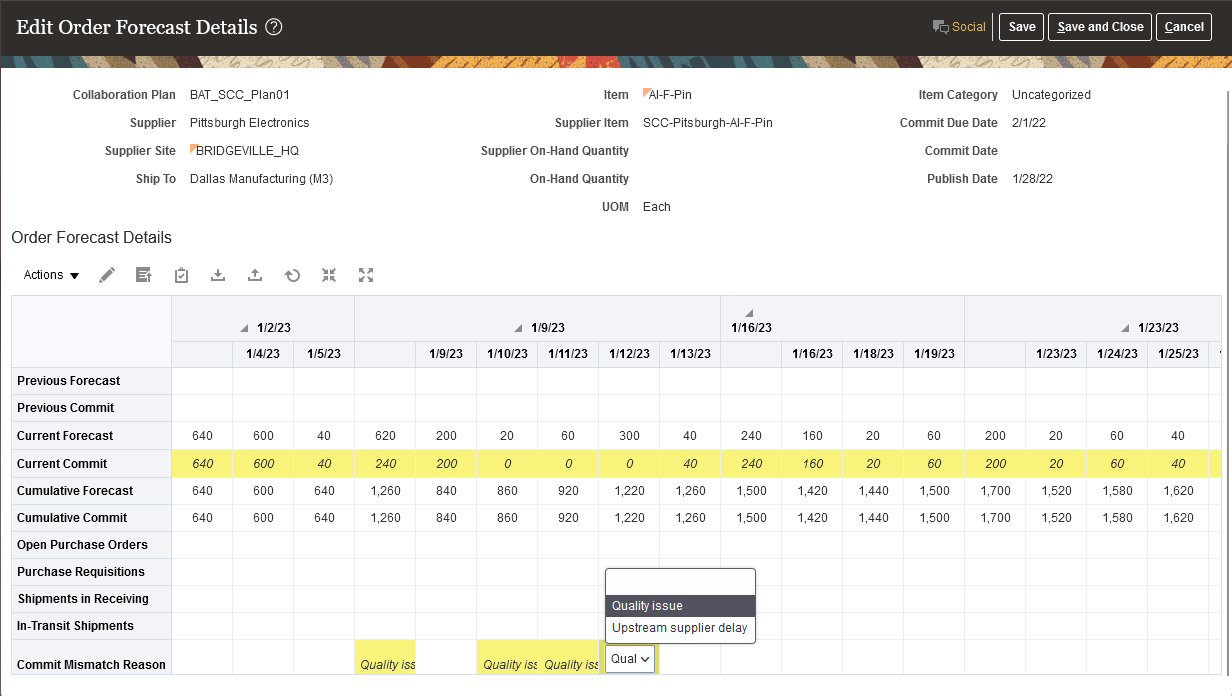Open the Social link in the header
Screen dimensions: 1232x696
tap(969, 27)
